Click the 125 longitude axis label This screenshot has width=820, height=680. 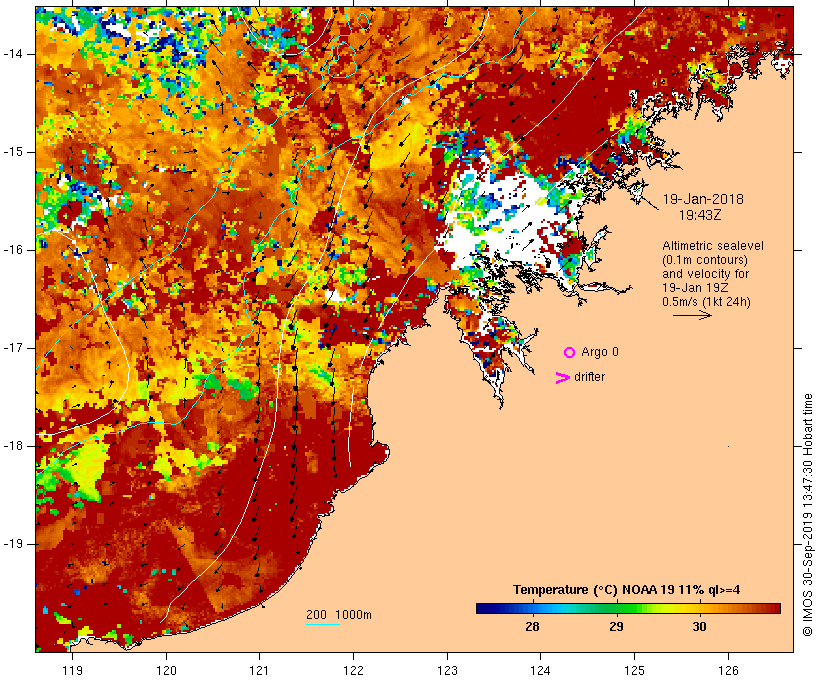(x=634, y=670)
